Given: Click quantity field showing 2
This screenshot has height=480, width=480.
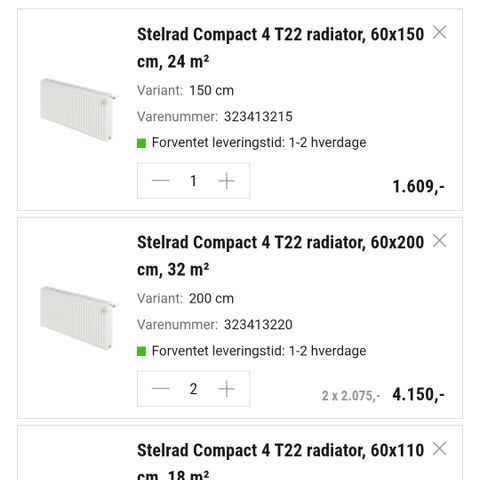Looking at the screenshot, I should [x=193, y=389].
